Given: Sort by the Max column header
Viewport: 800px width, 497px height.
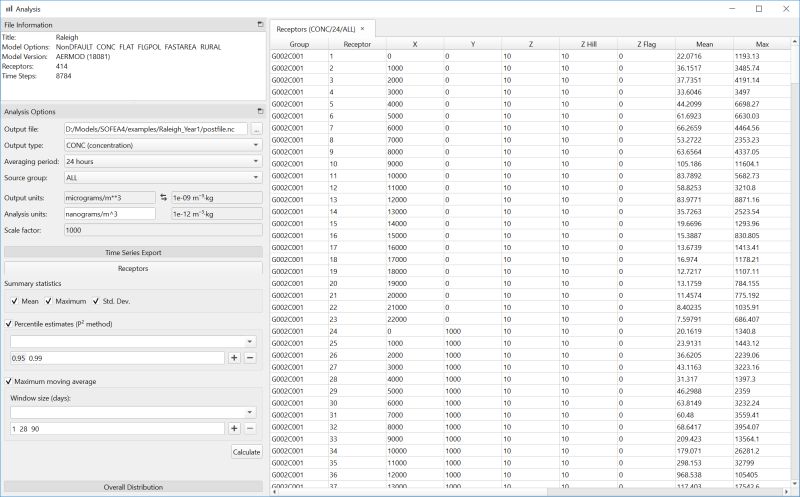Looking at the screenshot, I should [x=762, y=44].
